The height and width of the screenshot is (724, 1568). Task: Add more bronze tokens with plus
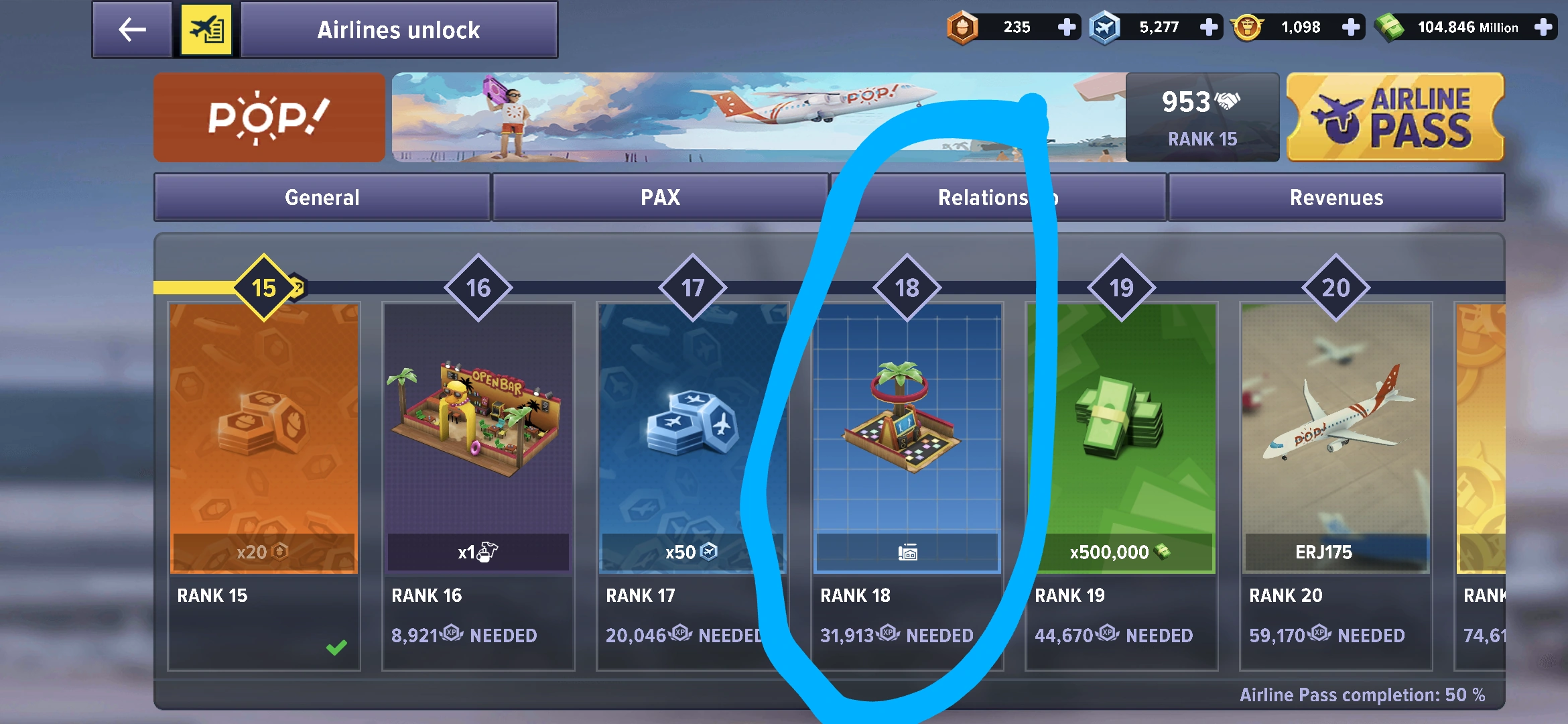pyautogui.click(x=1066, y=27)
